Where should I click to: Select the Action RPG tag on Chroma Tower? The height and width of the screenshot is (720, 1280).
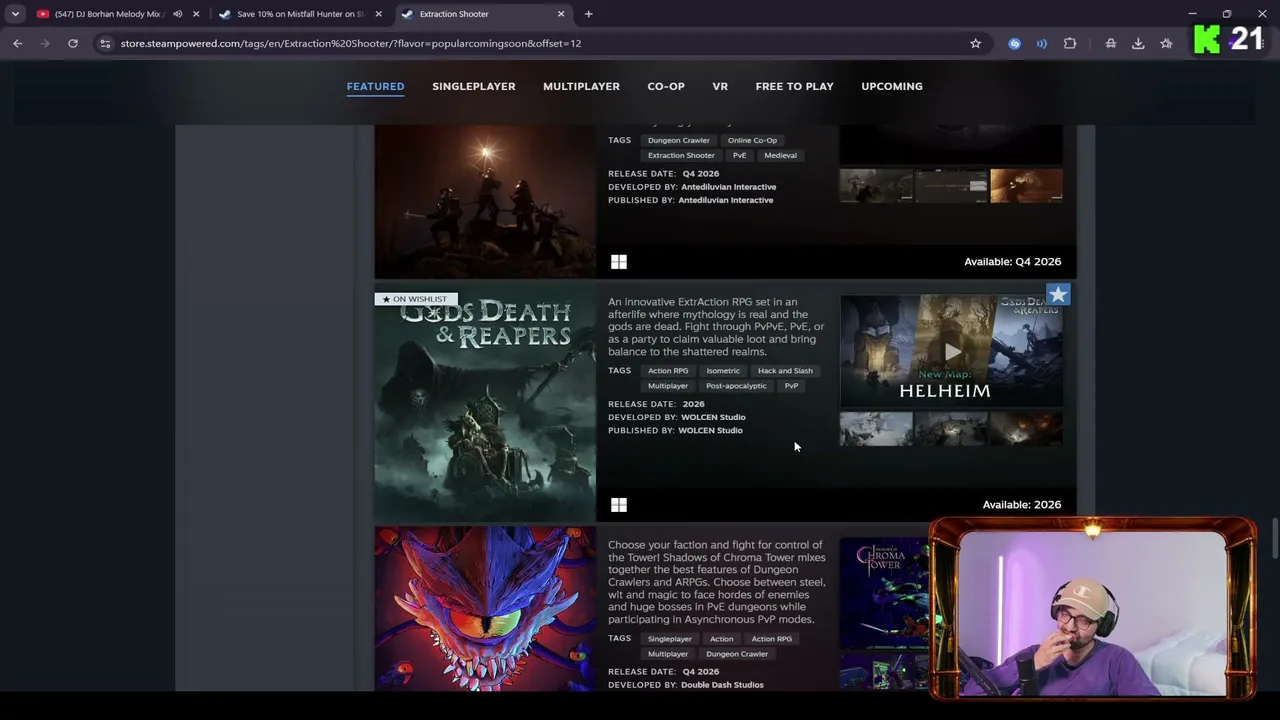(x=771, y=639)
